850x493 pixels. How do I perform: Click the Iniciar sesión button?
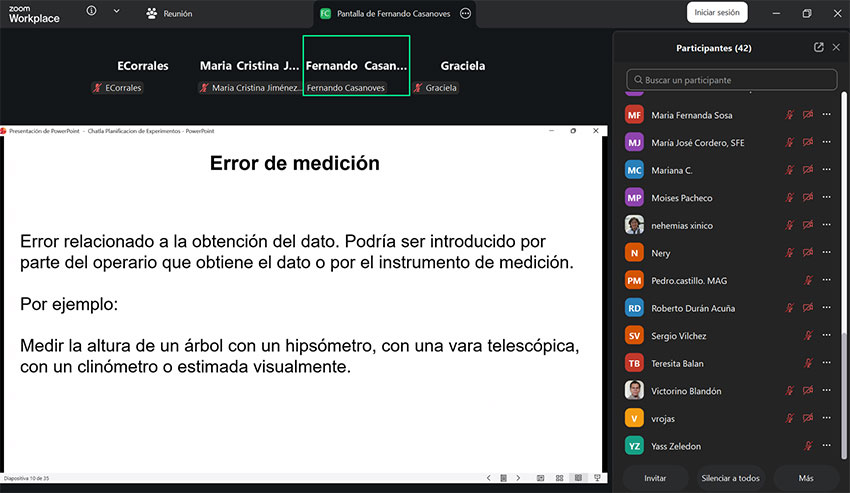tap(717, 13)
